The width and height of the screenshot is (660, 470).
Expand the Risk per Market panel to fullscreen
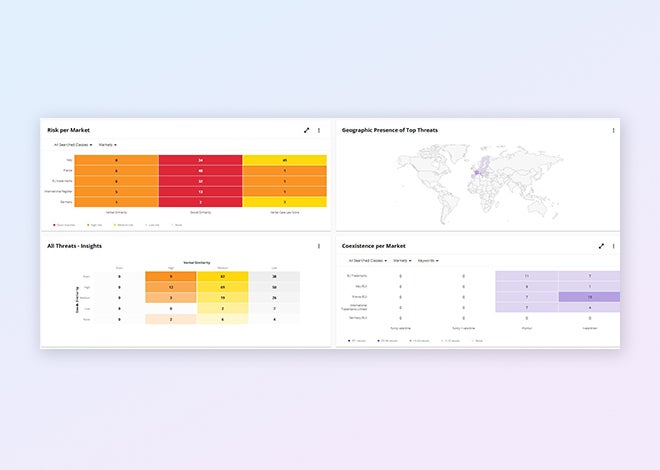[306, 130]
